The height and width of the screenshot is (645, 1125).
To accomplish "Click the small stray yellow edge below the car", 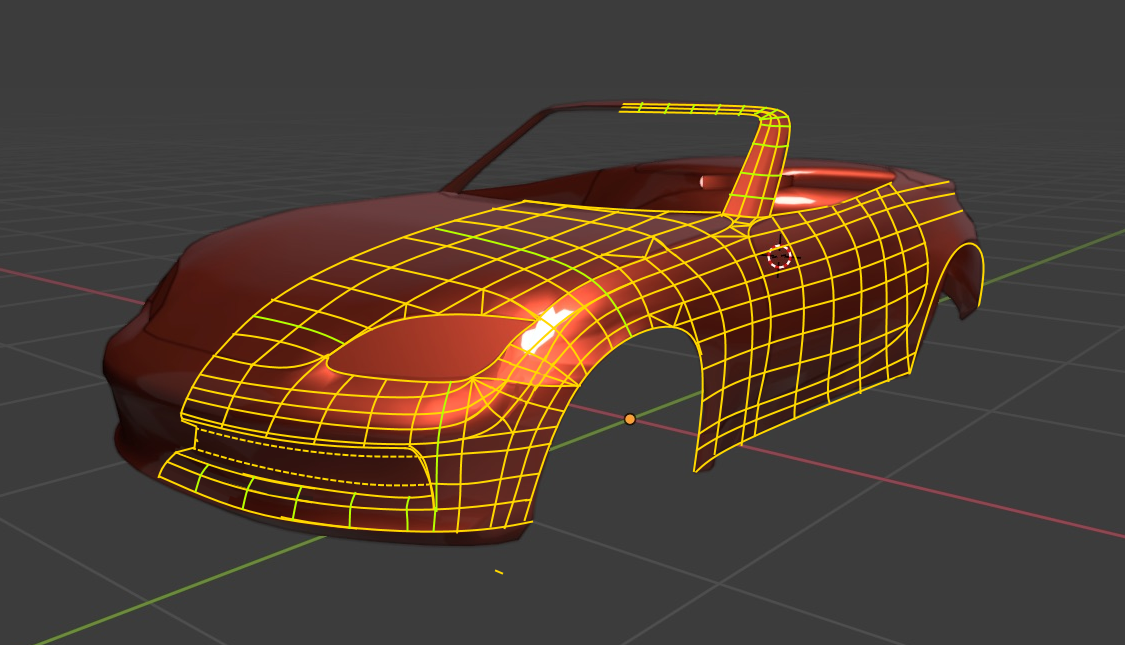I will point(499,572).
